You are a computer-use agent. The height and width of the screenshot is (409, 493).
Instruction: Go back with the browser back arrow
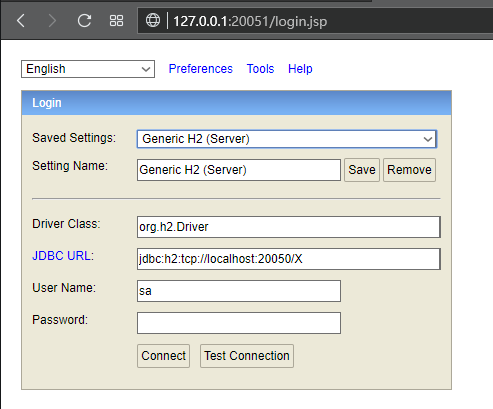click(x=21, y=21)
